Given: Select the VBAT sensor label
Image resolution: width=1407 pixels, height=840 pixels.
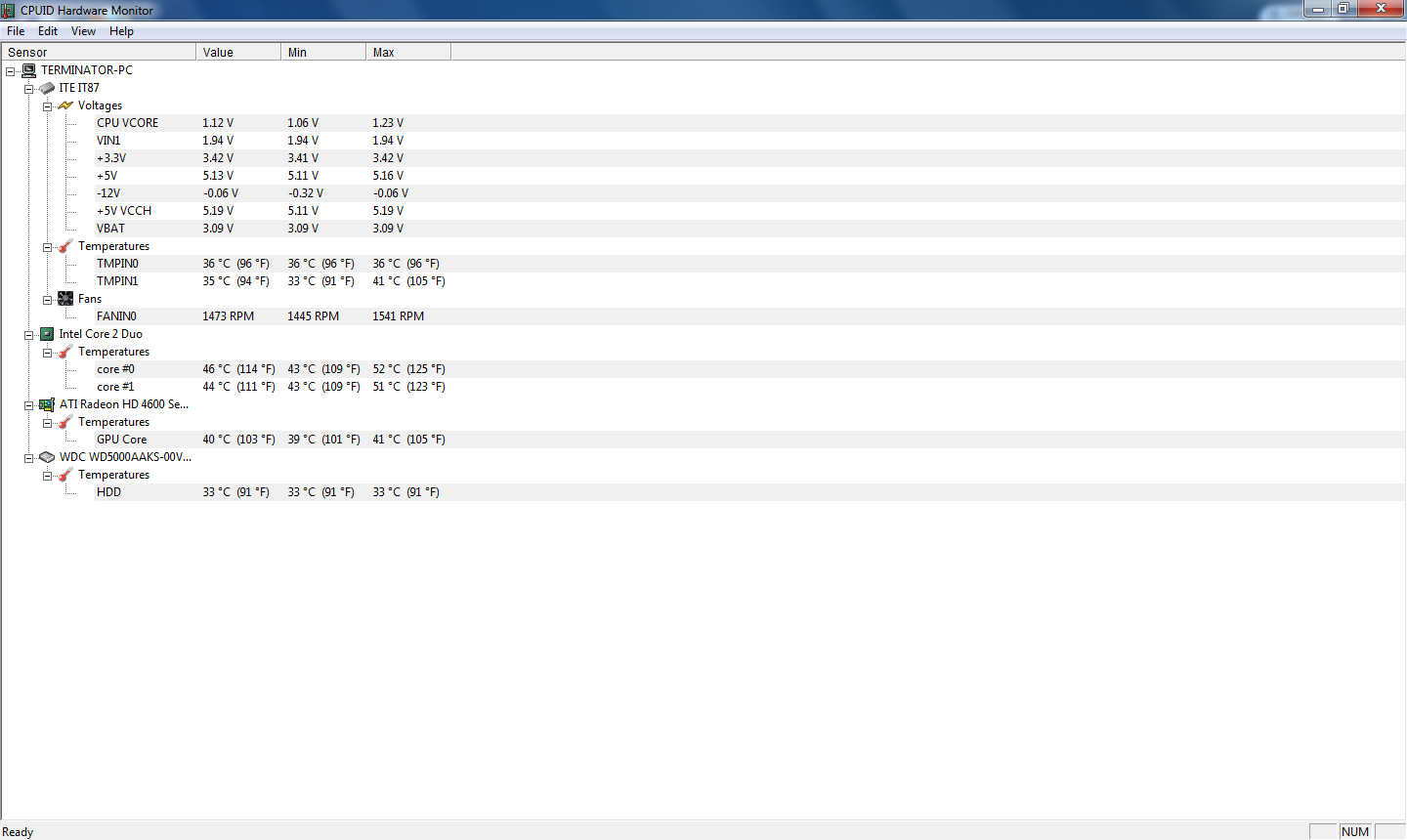Looking at the screenshot, I should [110, 229].
